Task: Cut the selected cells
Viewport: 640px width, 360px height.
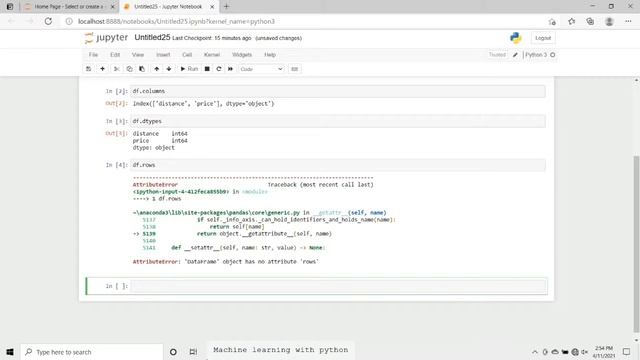Action: click(x=116, y=69)
